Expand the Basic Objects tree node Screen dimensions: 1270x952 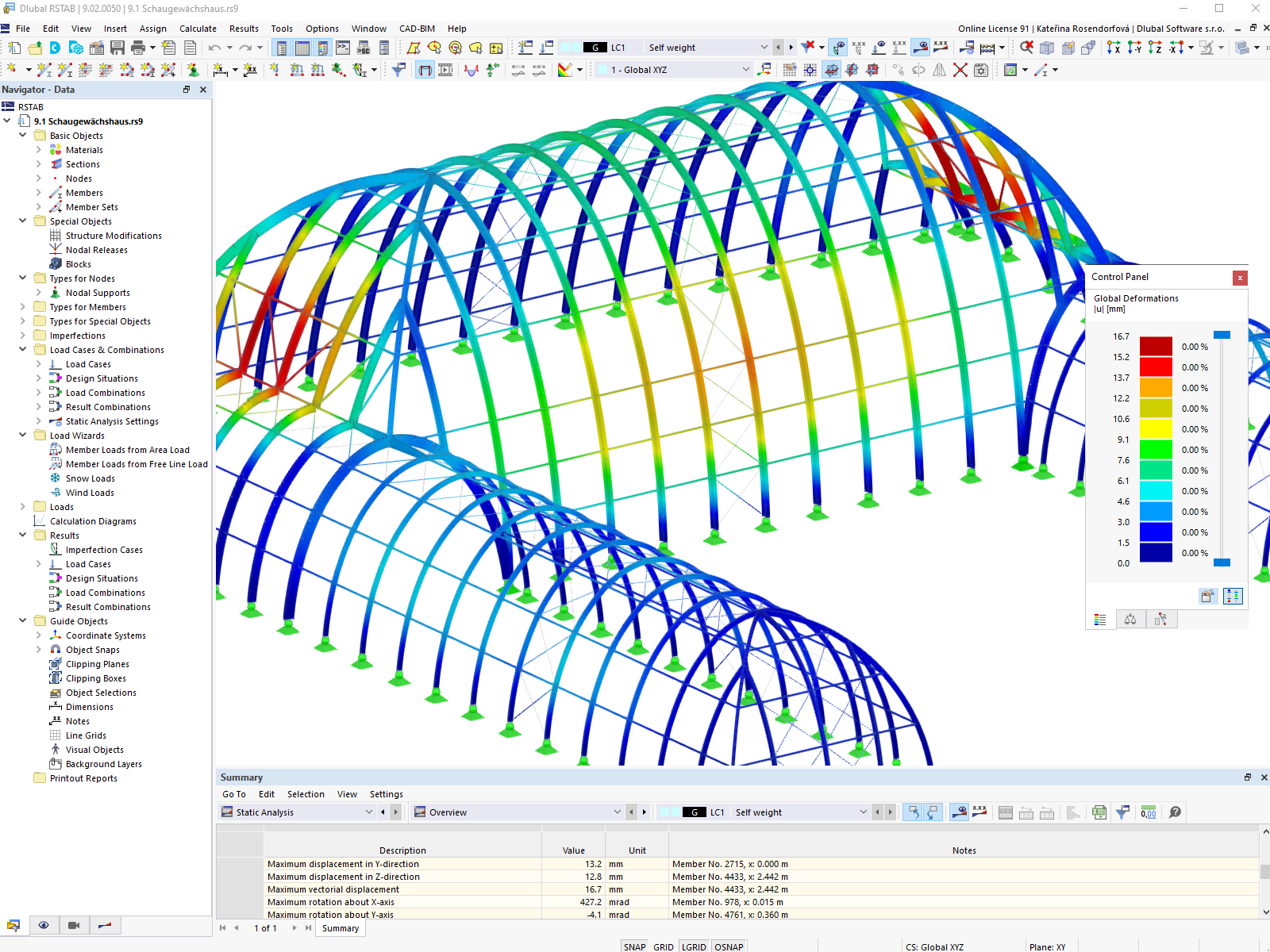click(x=23, y=136)
